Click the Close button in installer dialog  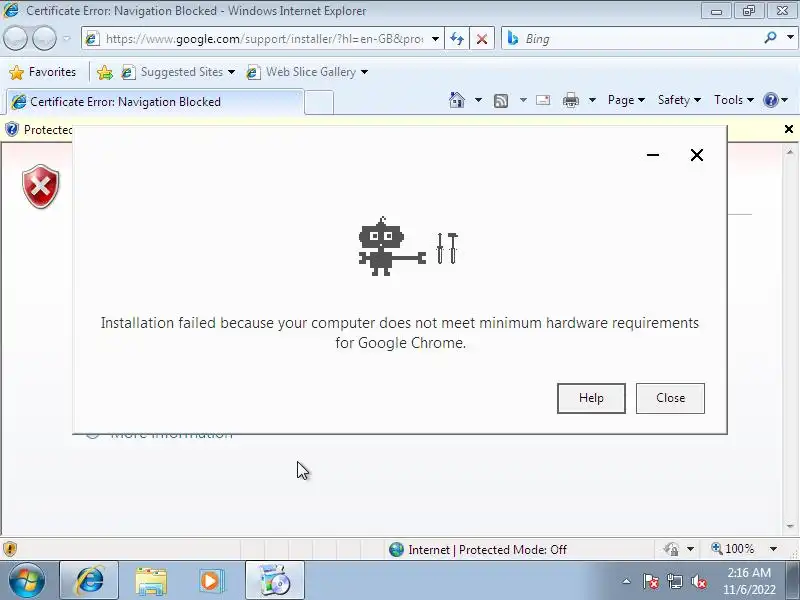670,398
